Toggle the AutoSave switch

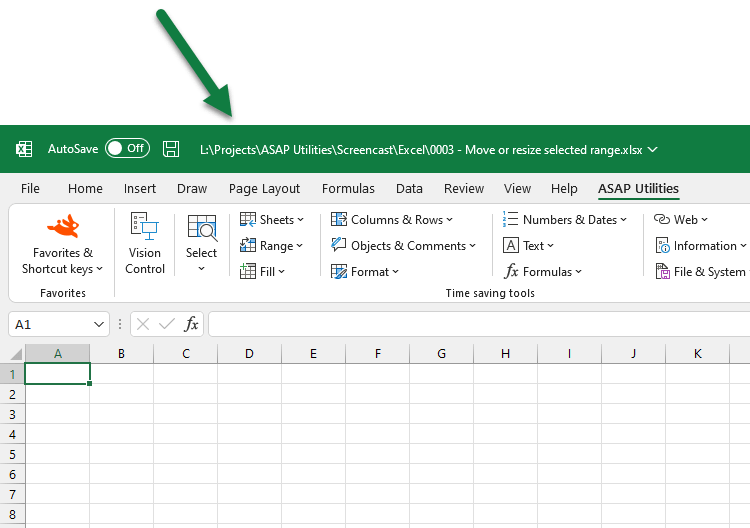[x=127, y=149]
